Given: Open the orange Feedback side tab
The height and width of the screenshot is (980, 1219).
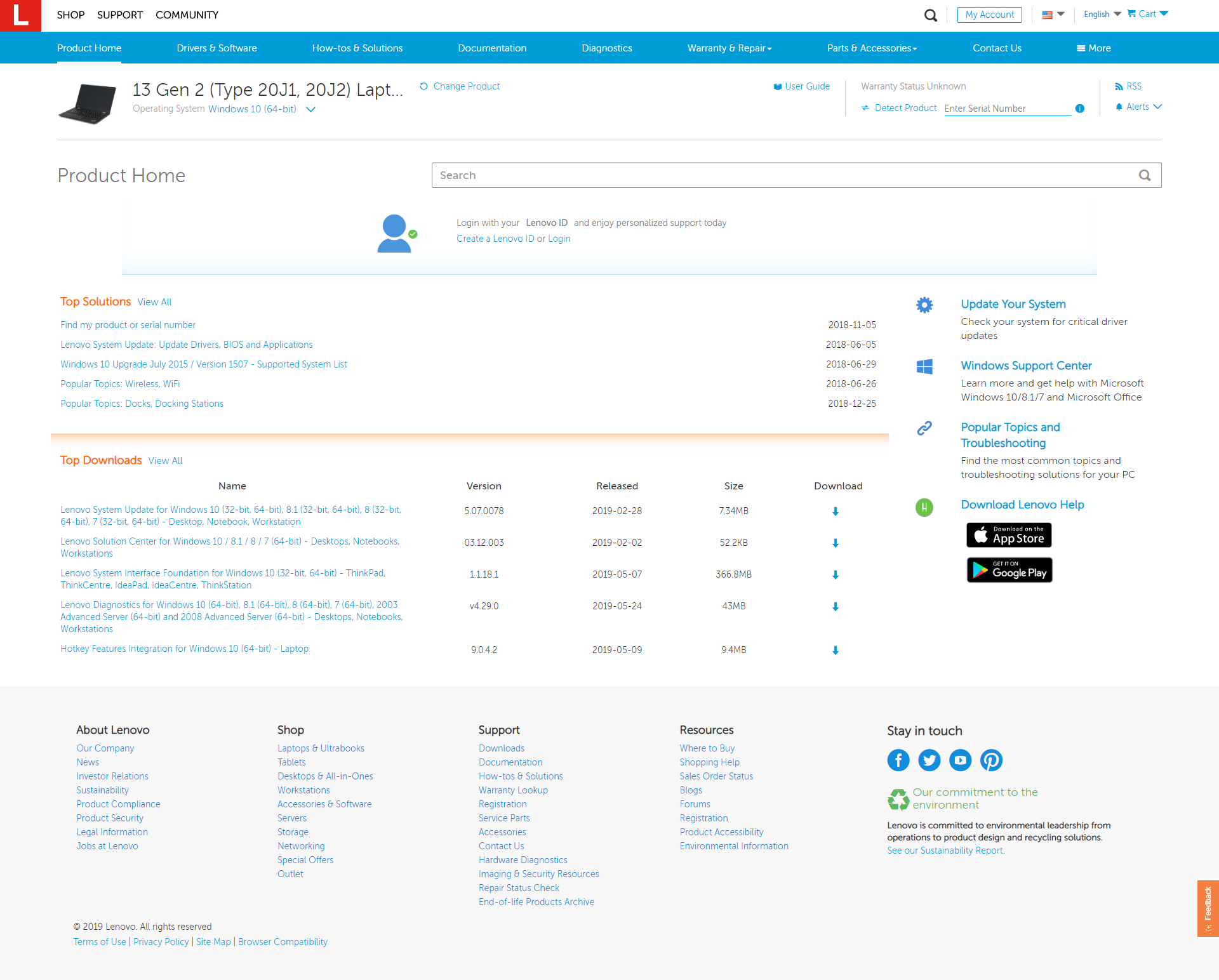Looking at the screenshot, I should click(1208, 908).
